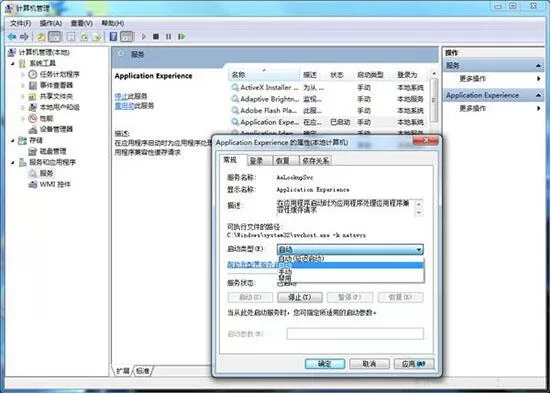Open the 操作(A) menu
551x394 pixels.
click(x=51, y=23)
